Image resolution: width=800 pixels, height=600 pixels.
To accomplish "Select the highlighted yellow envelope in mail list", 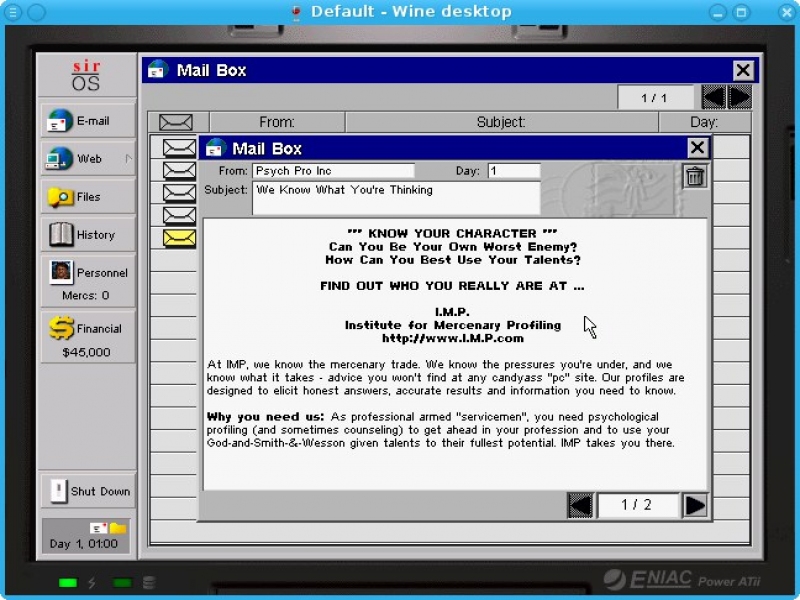I will 180,238.
